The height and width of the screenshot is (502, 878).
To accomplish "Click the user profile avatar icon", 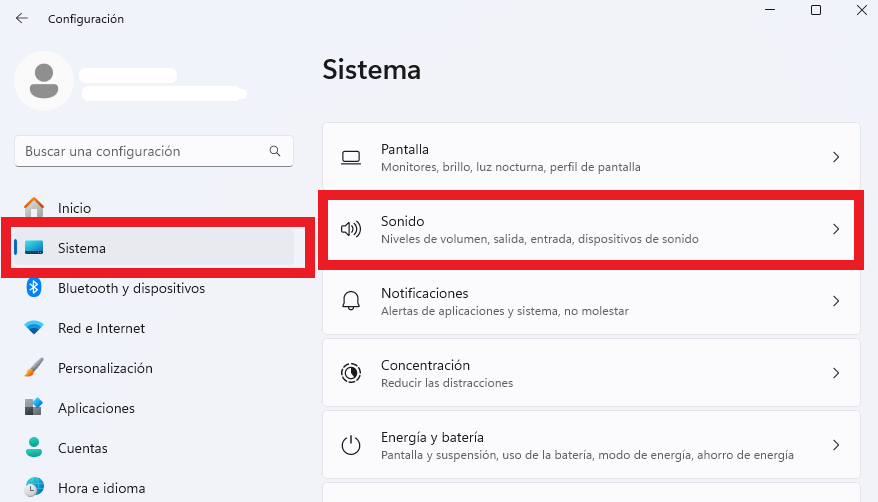I will (44, 81).
